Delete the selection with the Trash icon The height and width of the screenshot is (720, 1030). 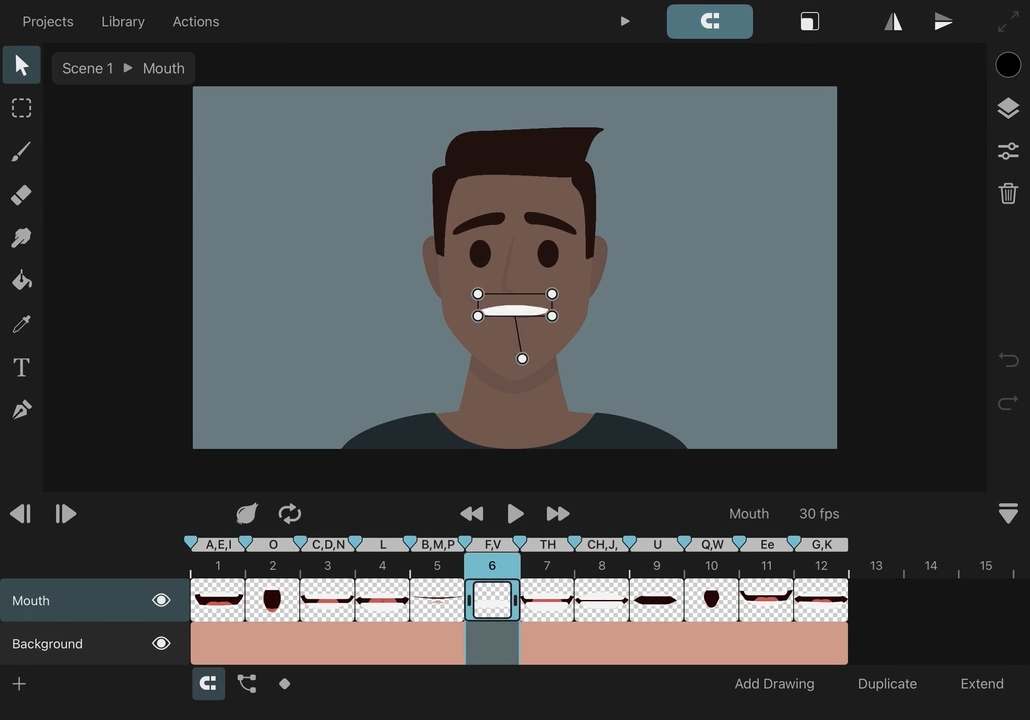pos(1008,193)
